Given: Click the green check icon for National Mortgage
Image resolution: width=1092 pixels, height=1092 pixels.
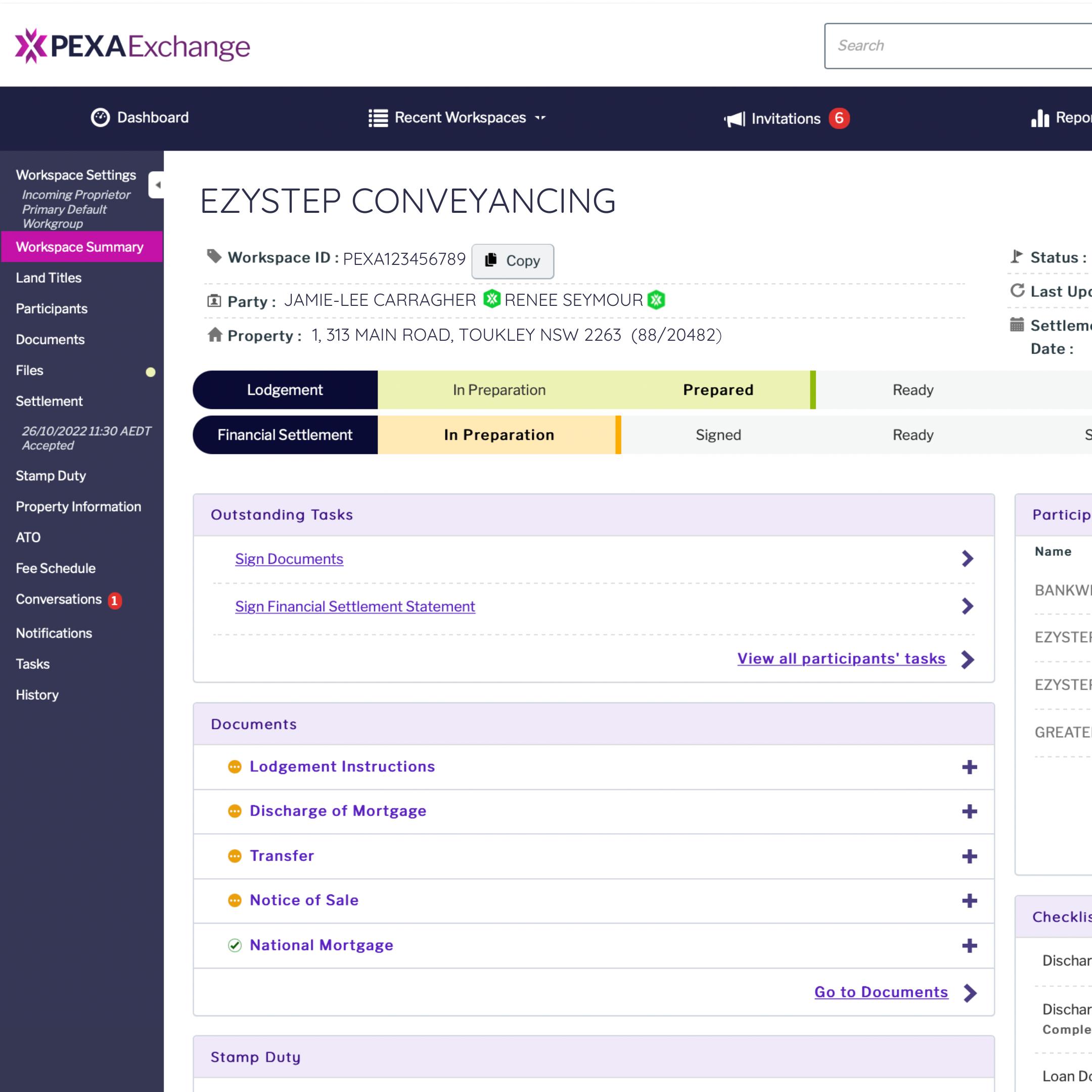Looking at the screenshot, I should pyautogui.click(x=235, y=945).
